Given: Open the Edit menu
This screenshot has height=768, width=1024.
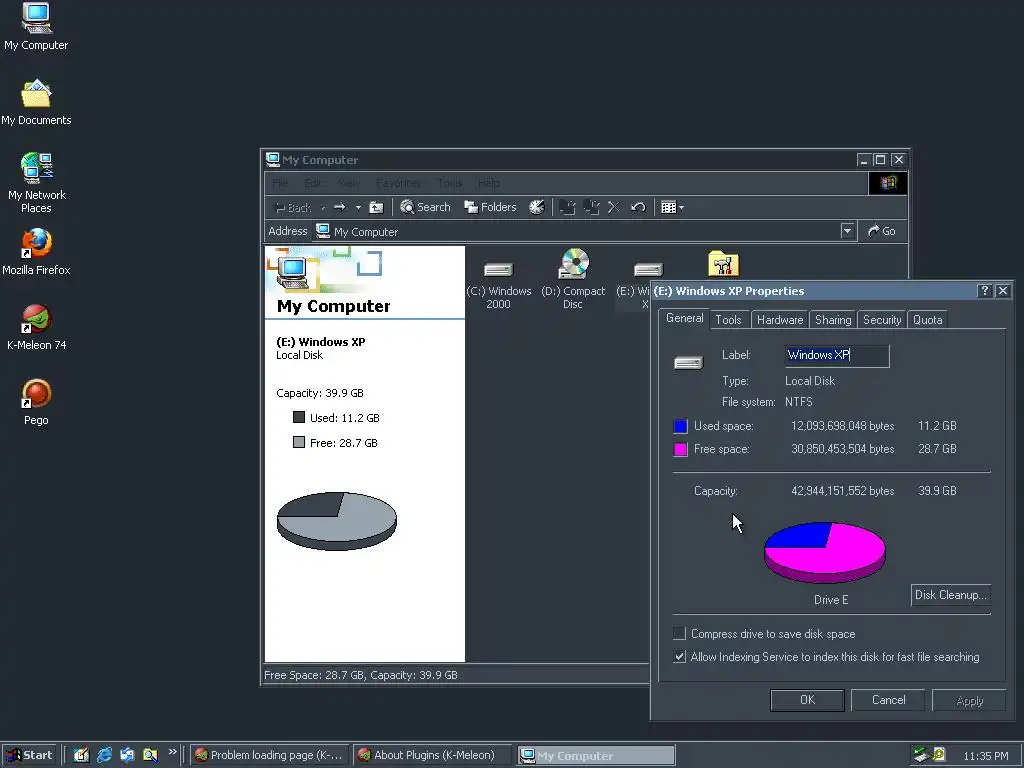Looking at the screenshot, I should point(312,183).
